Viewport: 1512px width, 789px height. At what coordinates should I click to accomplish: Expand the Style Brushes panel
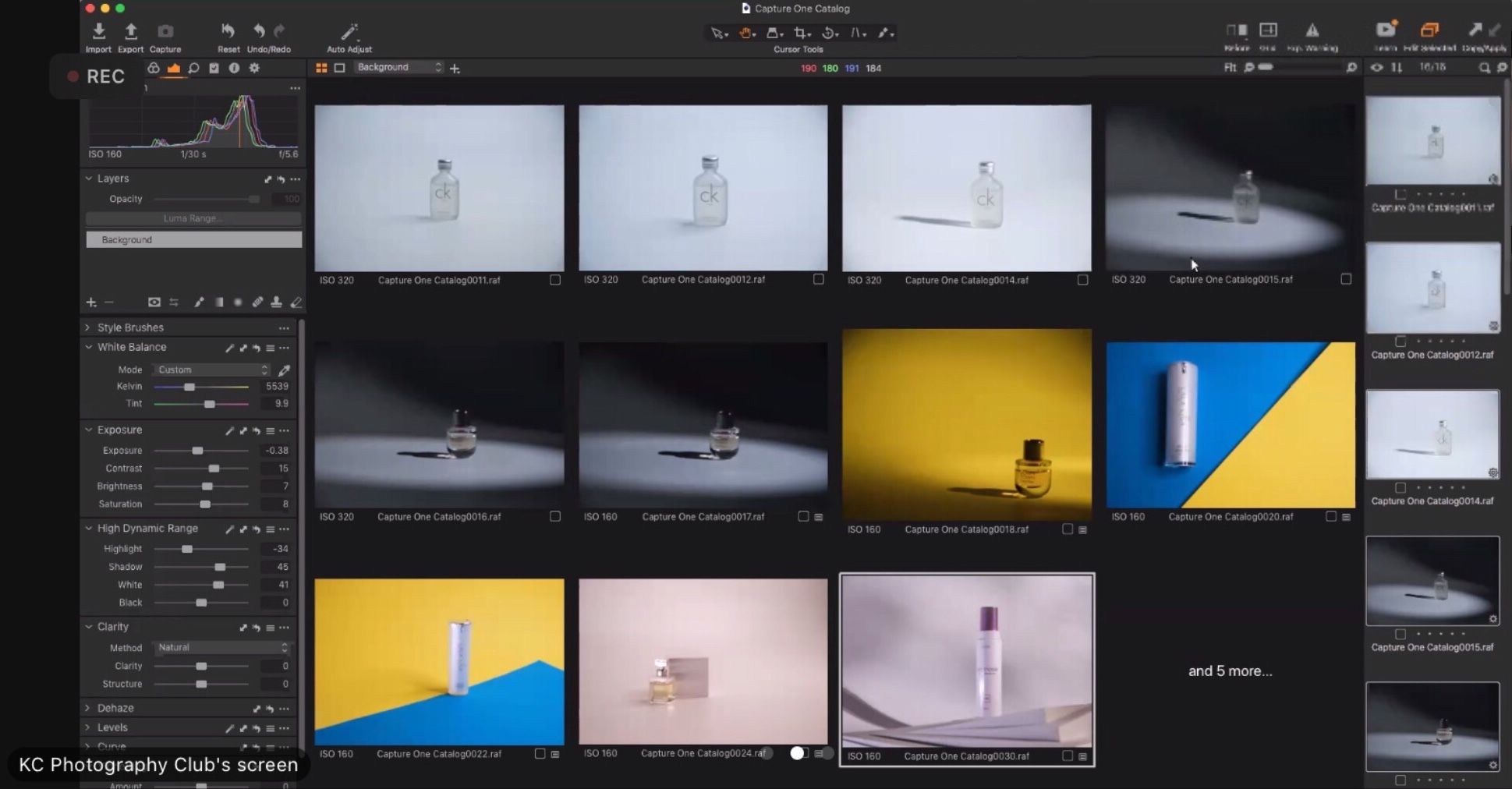87,327
